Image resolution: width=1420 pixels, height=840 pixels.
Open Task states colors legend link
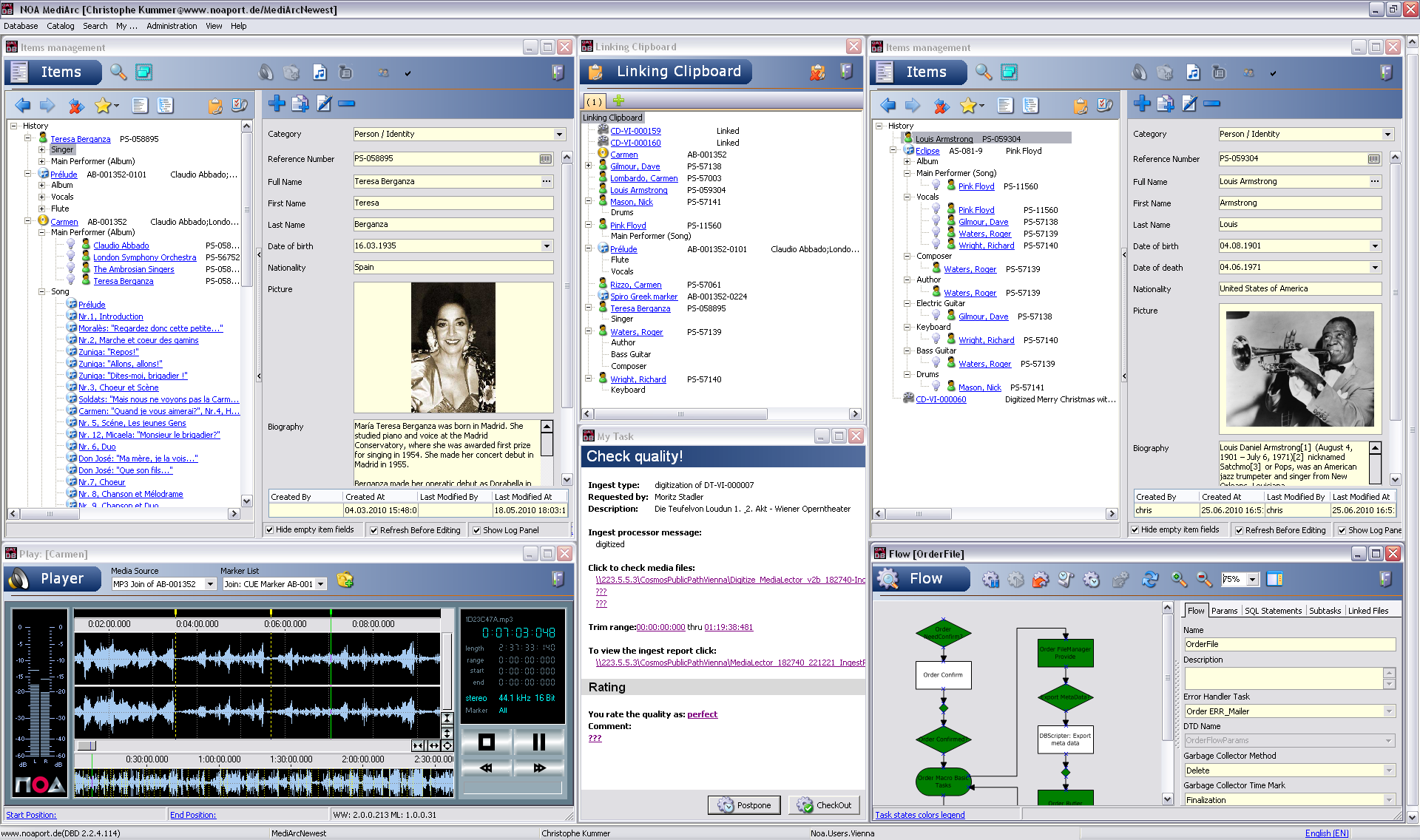(919, 815)
